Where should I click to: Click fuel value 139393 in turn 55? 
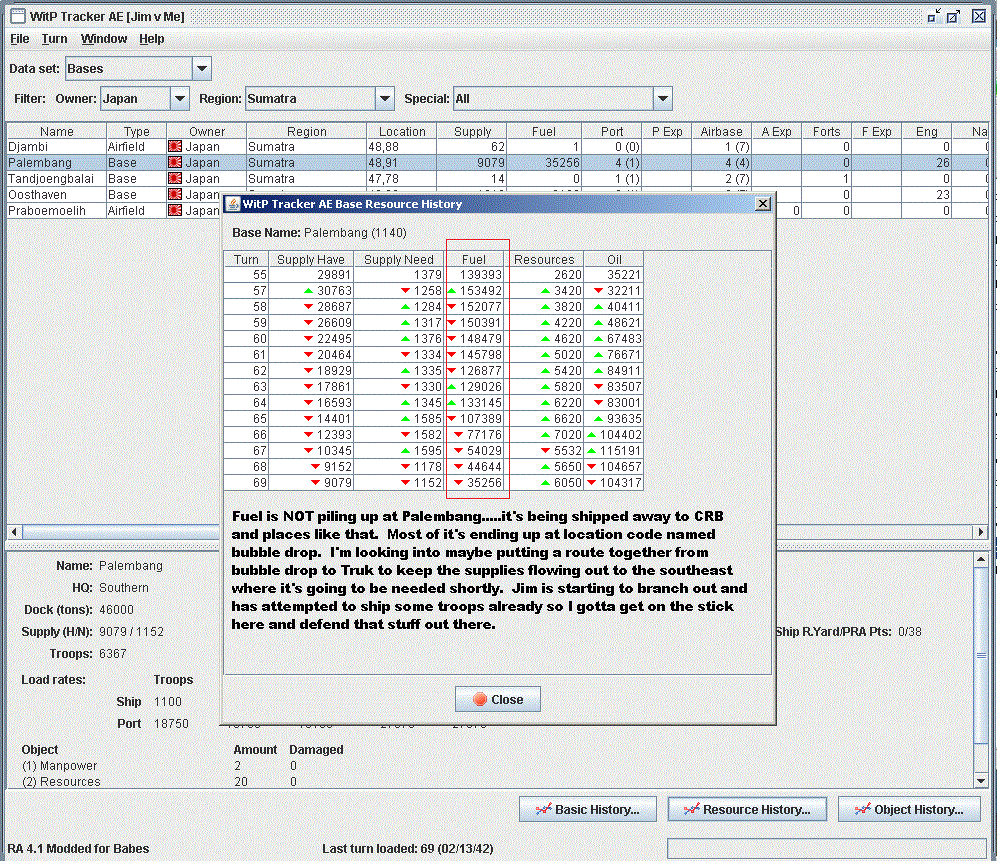click(481, 275)
